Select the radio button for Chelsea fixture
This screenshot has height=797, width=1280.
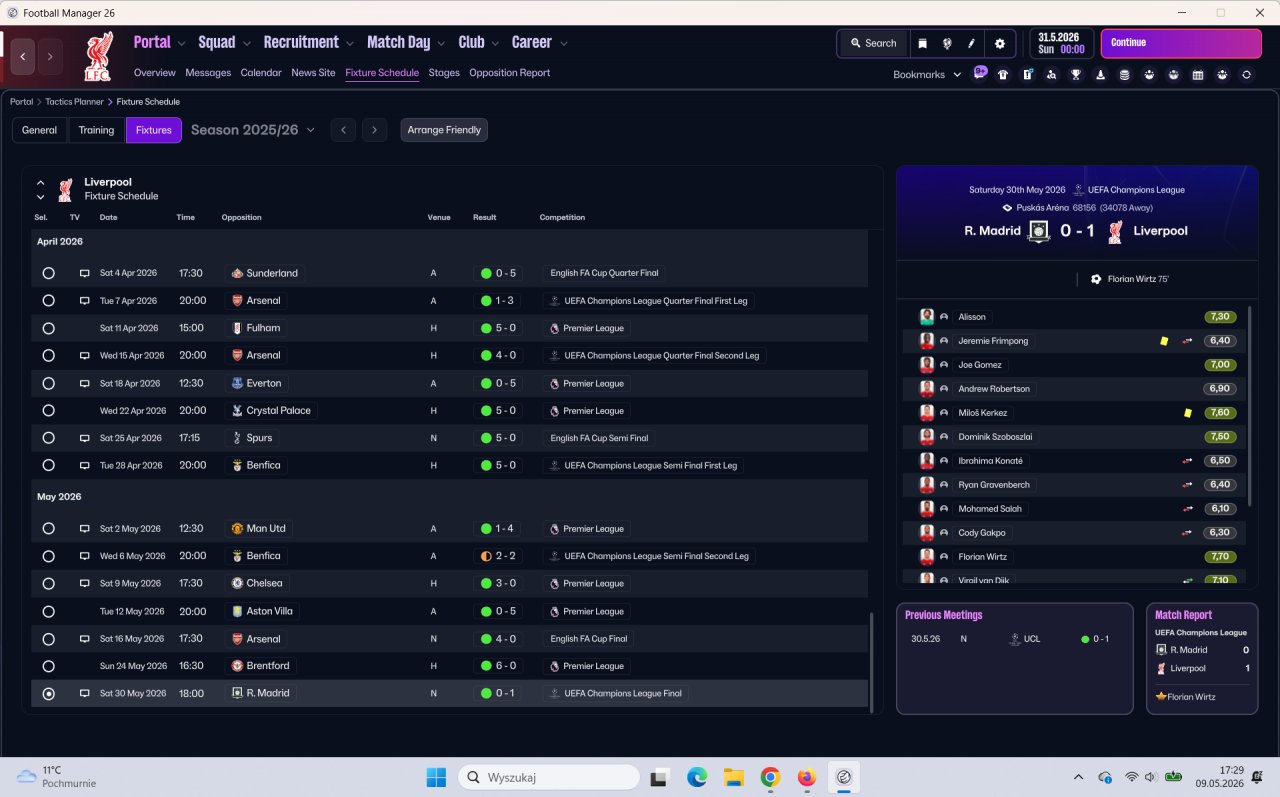pyautogui.click(x=49, y=583)
